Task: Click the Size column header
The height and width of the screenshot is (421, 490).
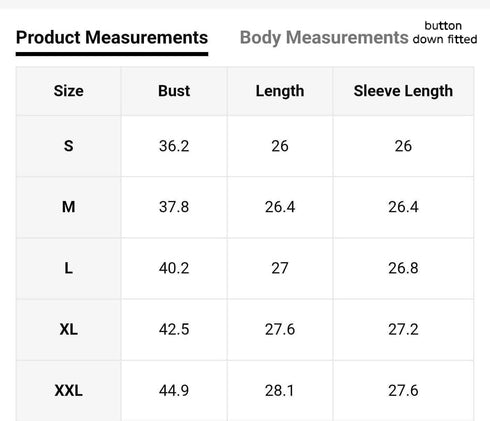Action: (69, 91)
